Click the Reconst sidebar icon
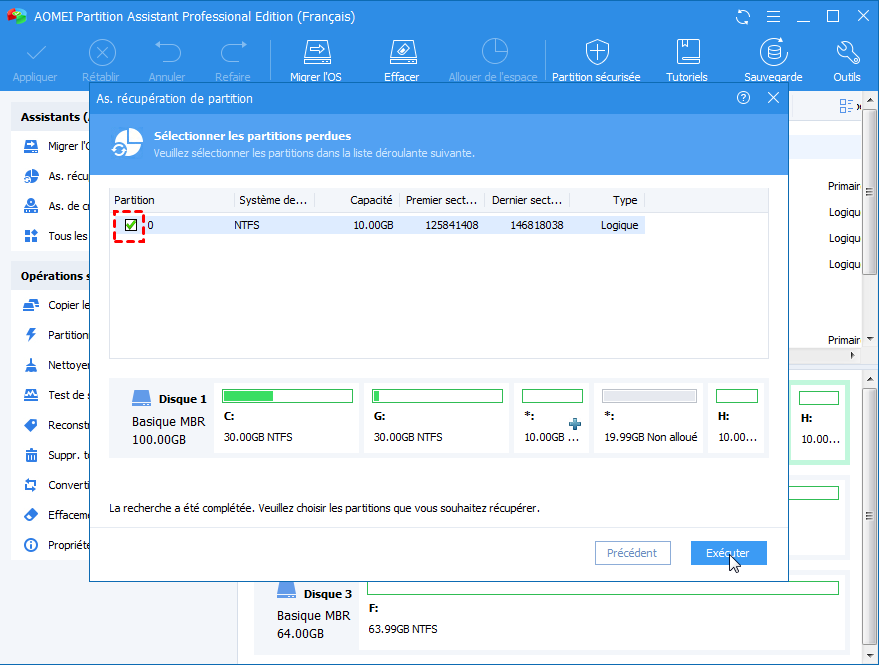879x665 pixels. tap(31, 425)
